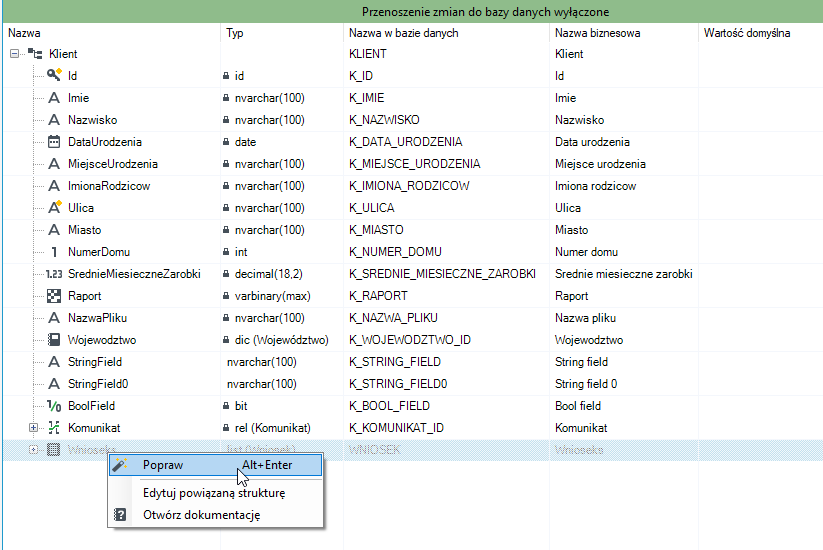Image resolution: width=823 pixels, height=550 pixels.
Task: Click the text icon beside NazwaPliku
Action: (x=54, y=318)
